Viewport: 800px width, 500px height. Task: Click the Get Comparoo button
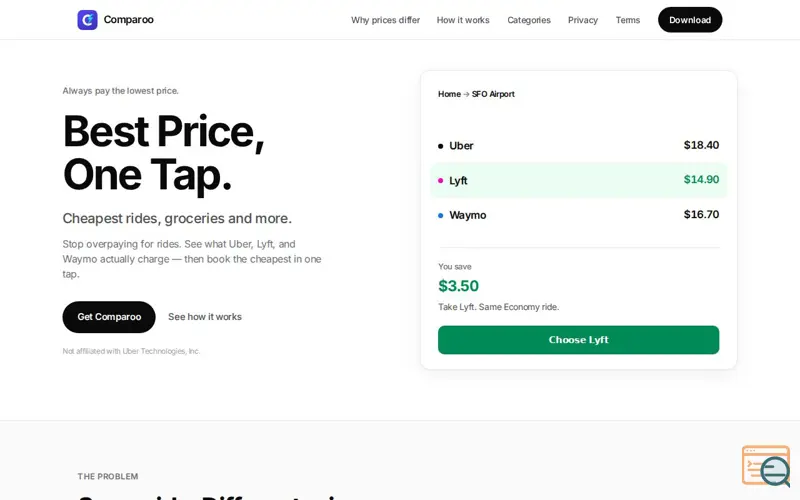pyautogui.click(x=109, y=317)
